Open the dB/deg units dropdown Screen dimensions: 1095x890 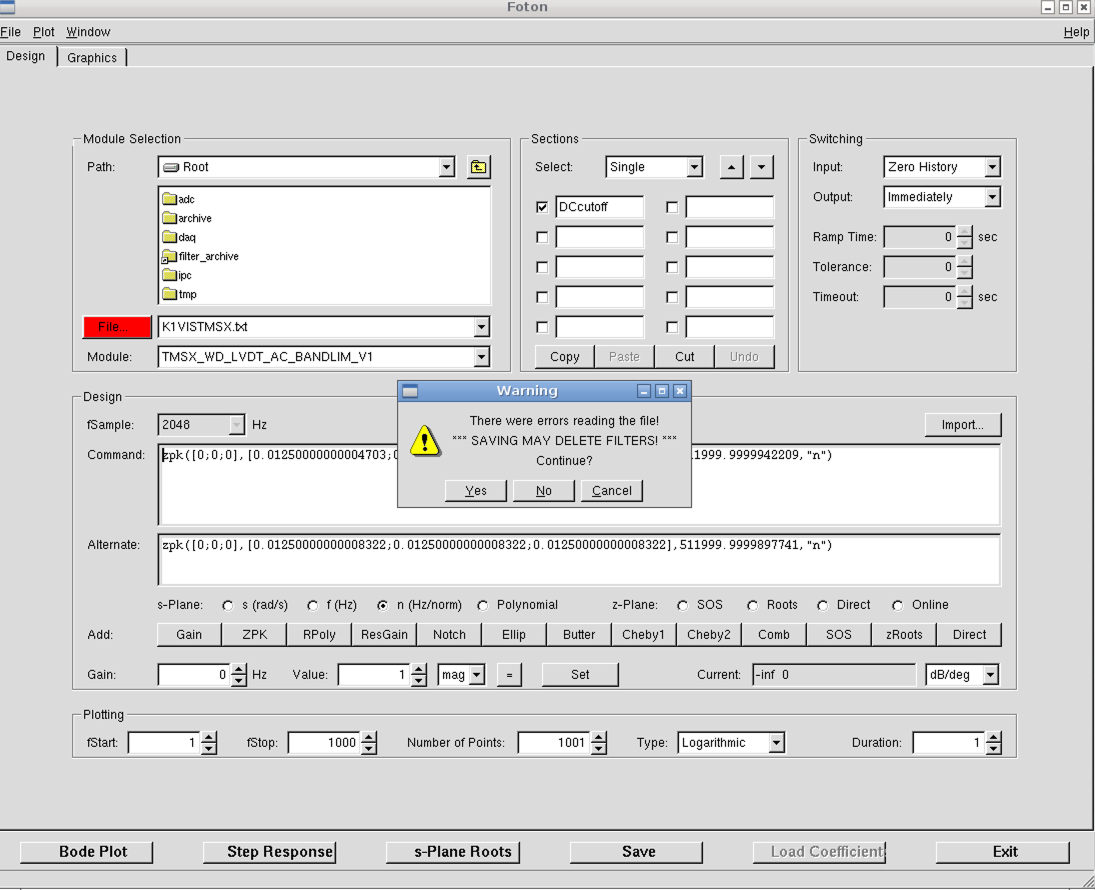point(990,675)
